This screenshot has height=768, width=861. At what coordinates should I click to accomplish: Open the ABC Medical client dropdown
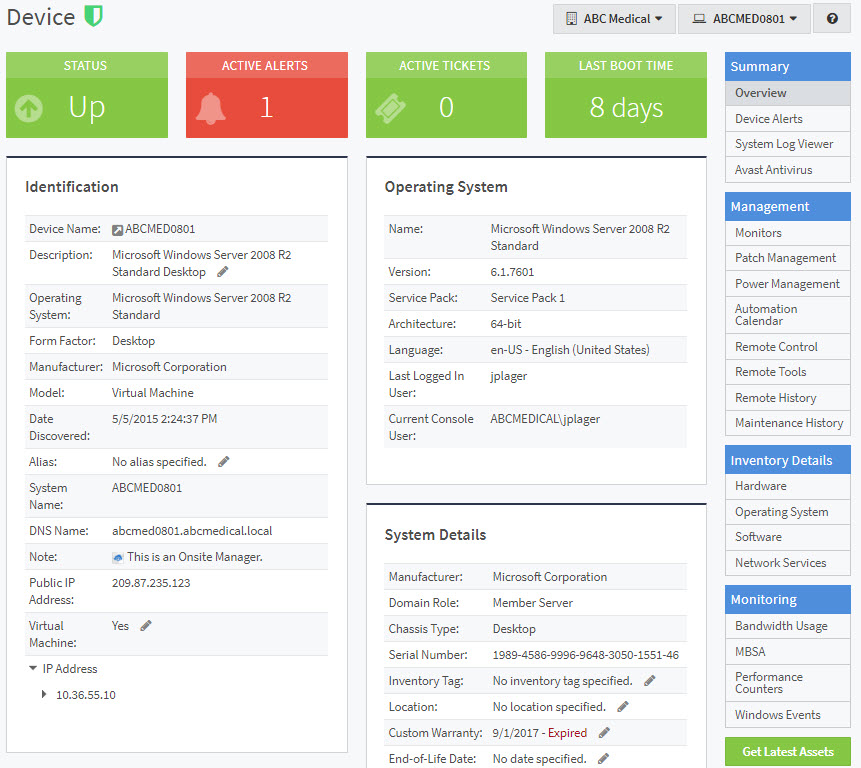coord(613,18)
